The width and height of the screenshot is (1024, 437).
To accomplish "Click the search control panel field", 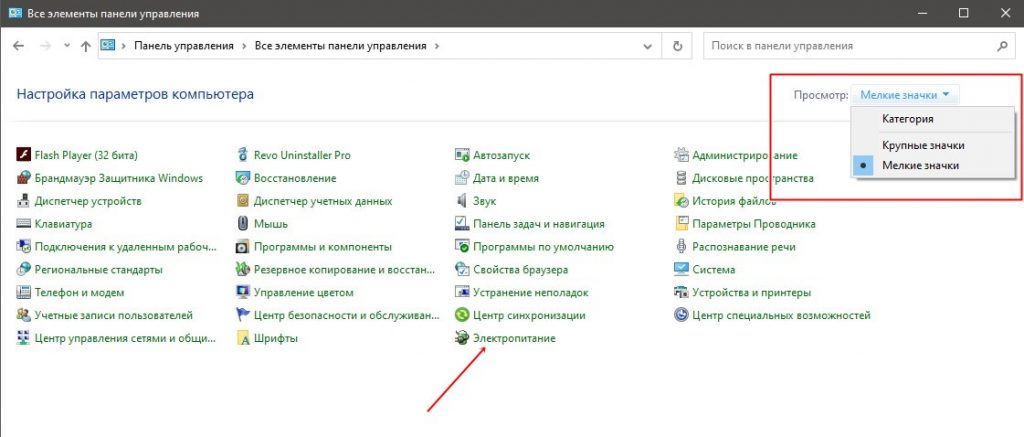I will pos(850,46).
